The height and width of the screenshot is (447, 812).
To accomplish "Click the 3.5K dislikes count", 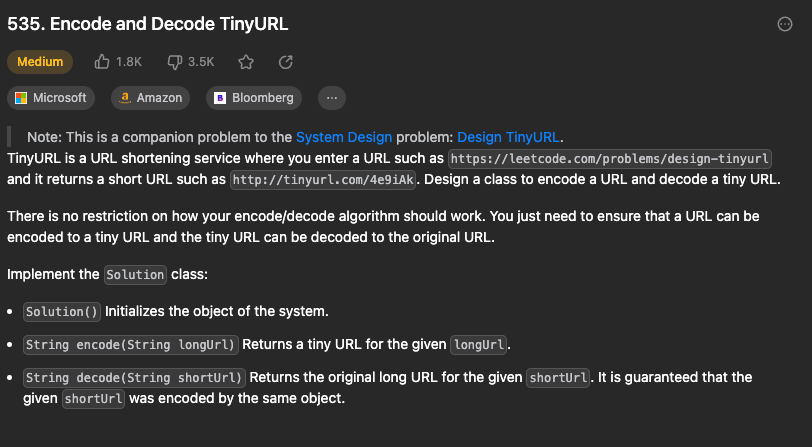I will (201, 62).
